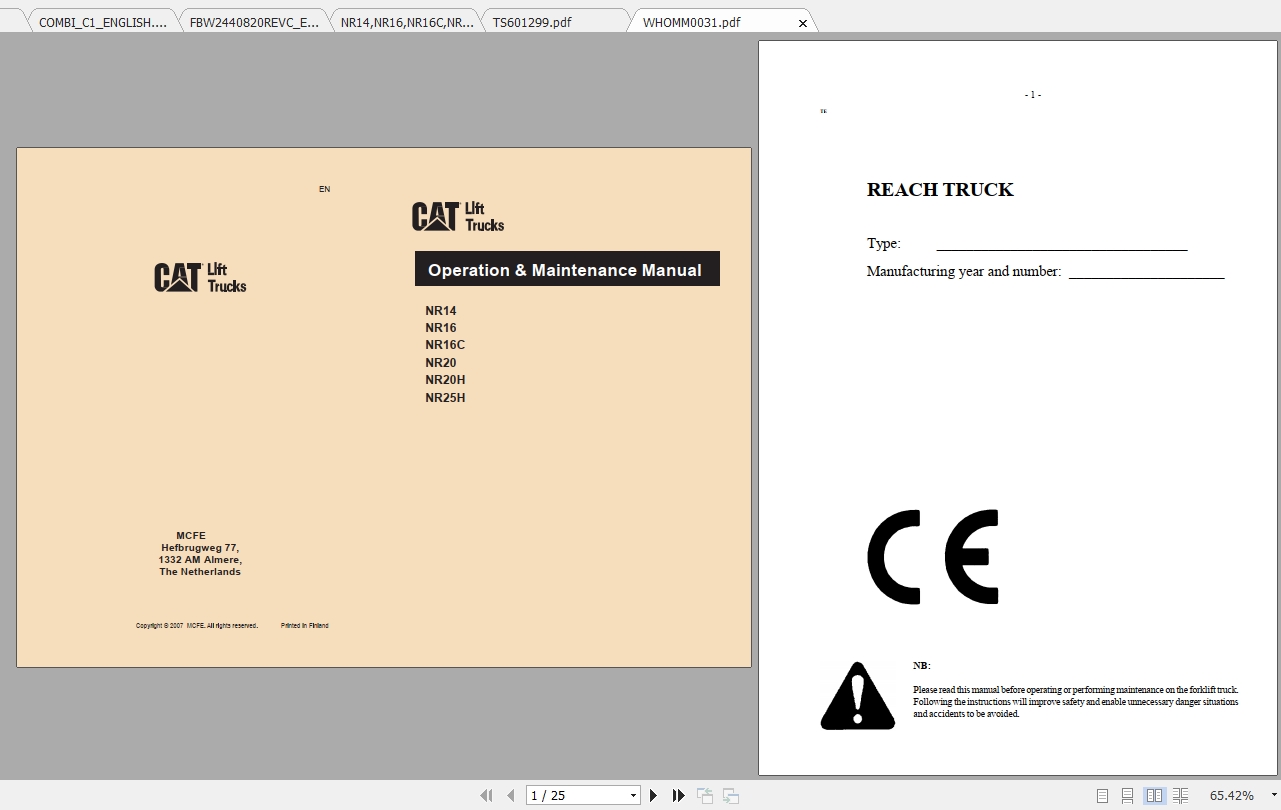The width and height of the screenshot is (1281, 810).
Task: Click the NB: note label
Action: pos(921,666)
